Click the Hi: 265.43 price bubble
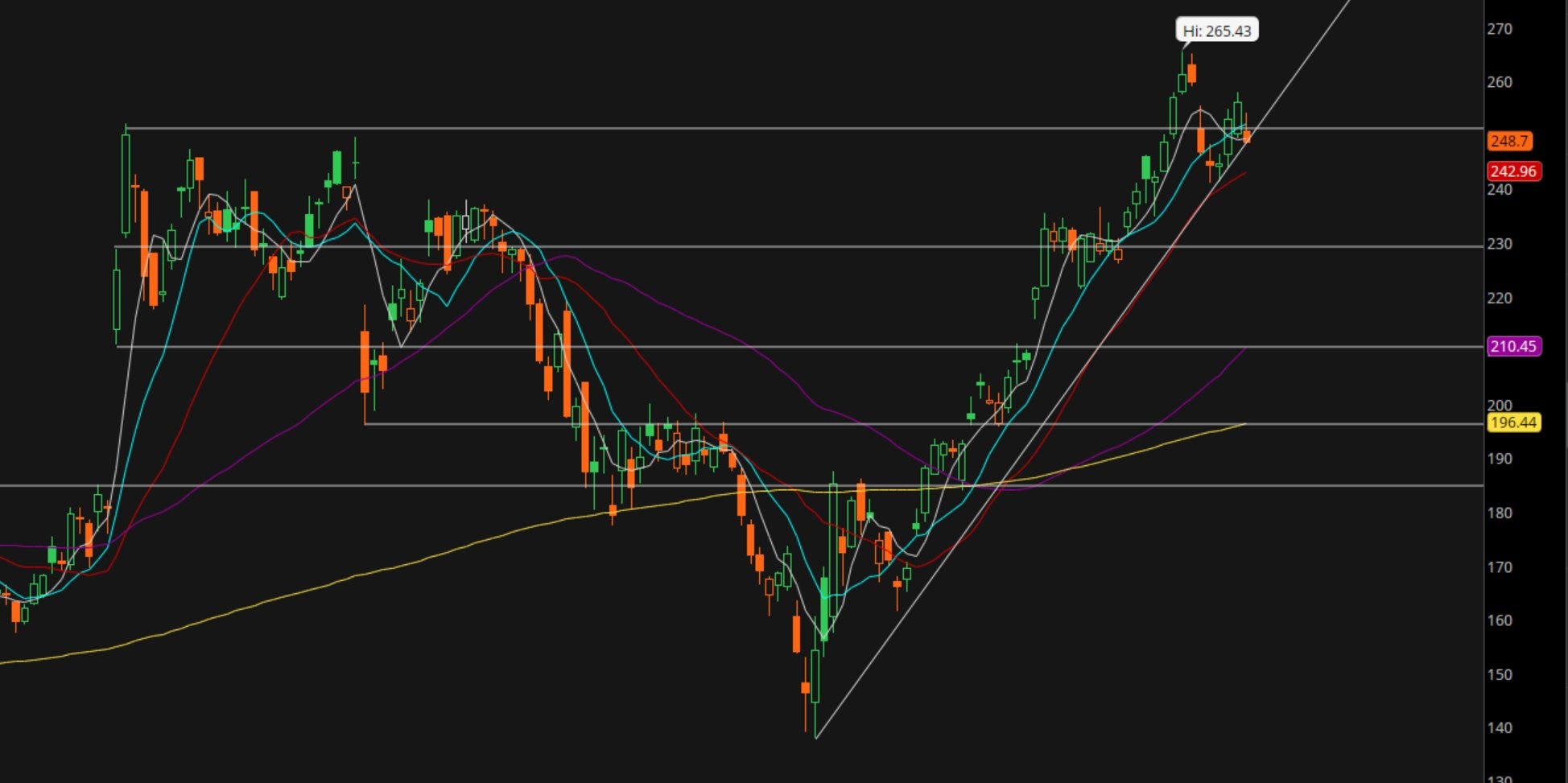 coord(1217,31)
